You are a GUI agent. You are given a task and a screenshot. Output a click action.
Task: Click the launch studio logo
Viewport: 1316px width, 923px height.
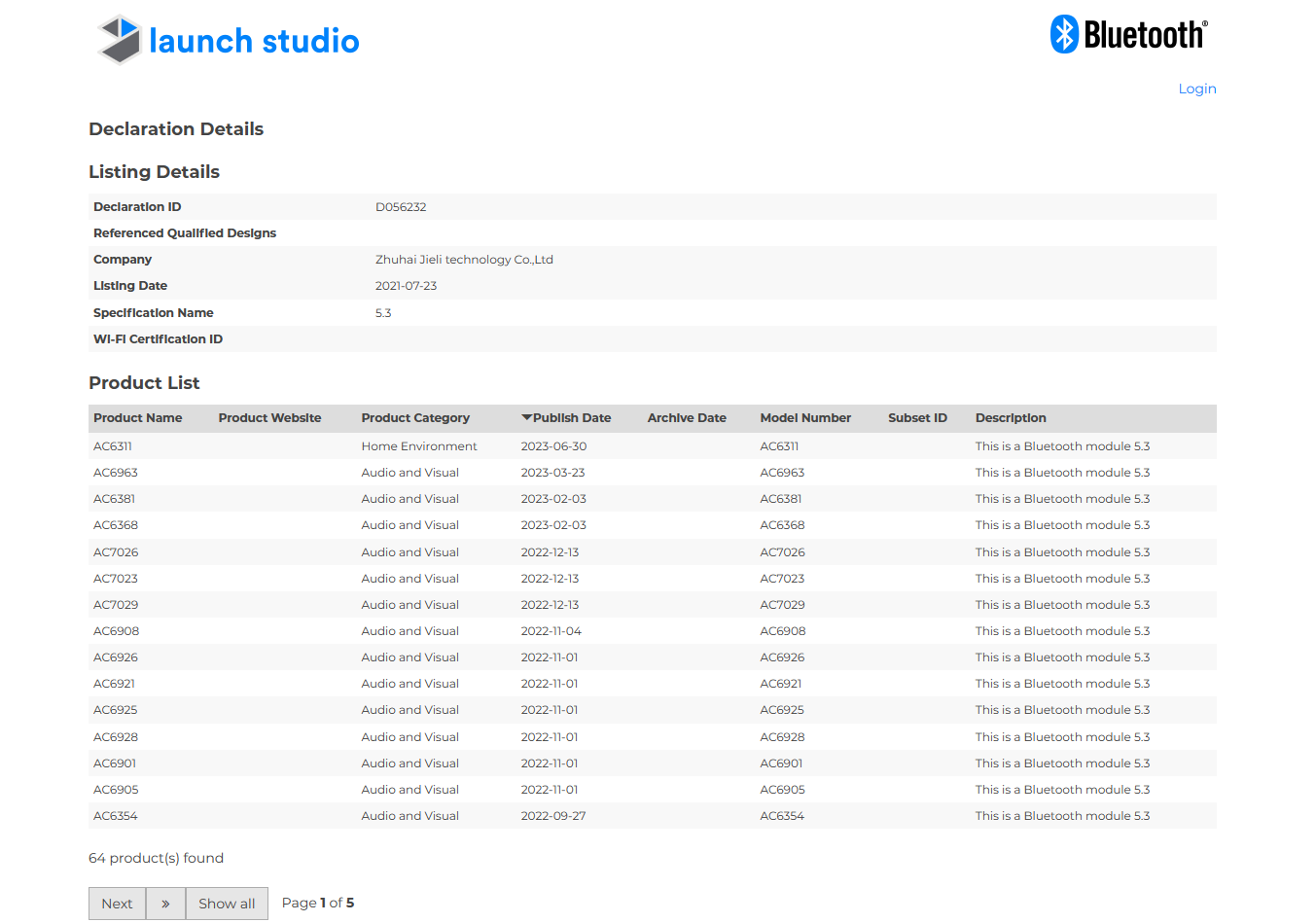pyautogui.click(x=228, y=40)
